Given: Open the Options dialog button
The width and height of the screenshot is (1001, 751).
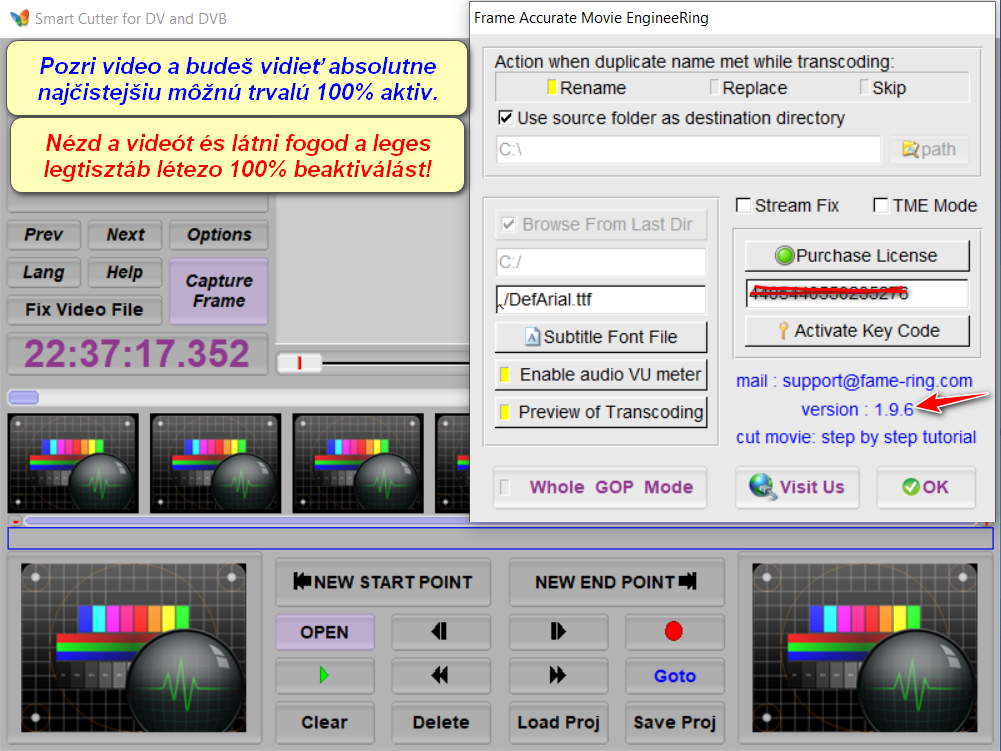Looking at the screenshot, I should tap(218, 234).
